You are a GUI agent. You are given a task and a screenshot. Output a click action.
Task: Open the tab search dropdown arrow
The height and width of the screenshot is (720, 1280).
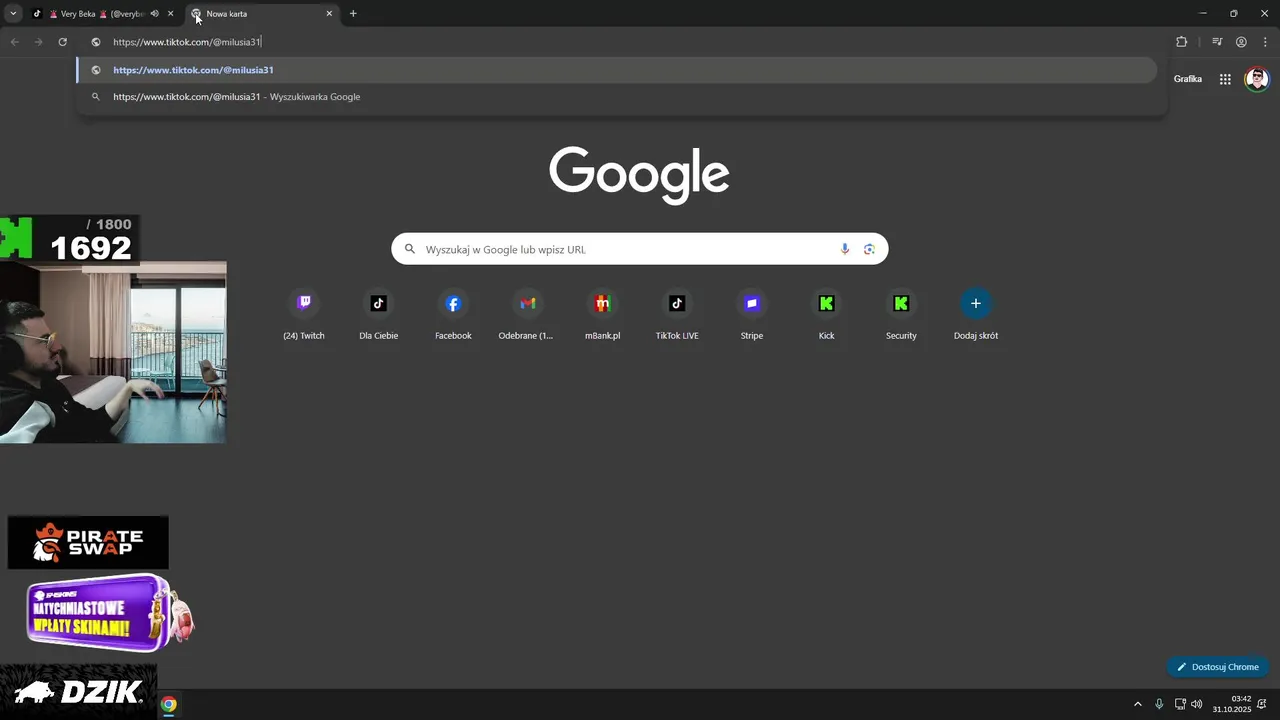13,14
